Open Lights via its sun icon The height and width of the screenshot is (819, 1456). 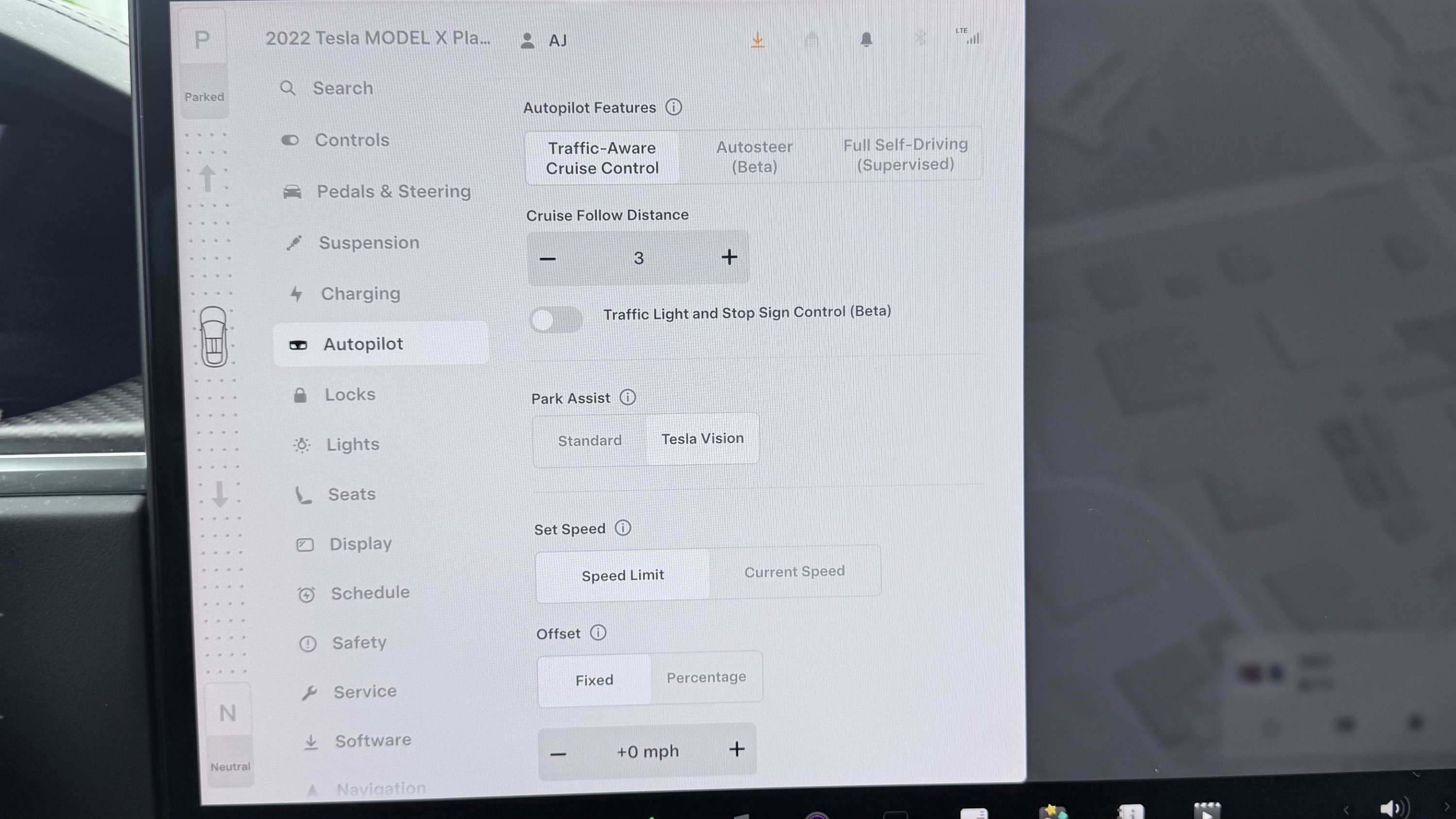point(302,445)
